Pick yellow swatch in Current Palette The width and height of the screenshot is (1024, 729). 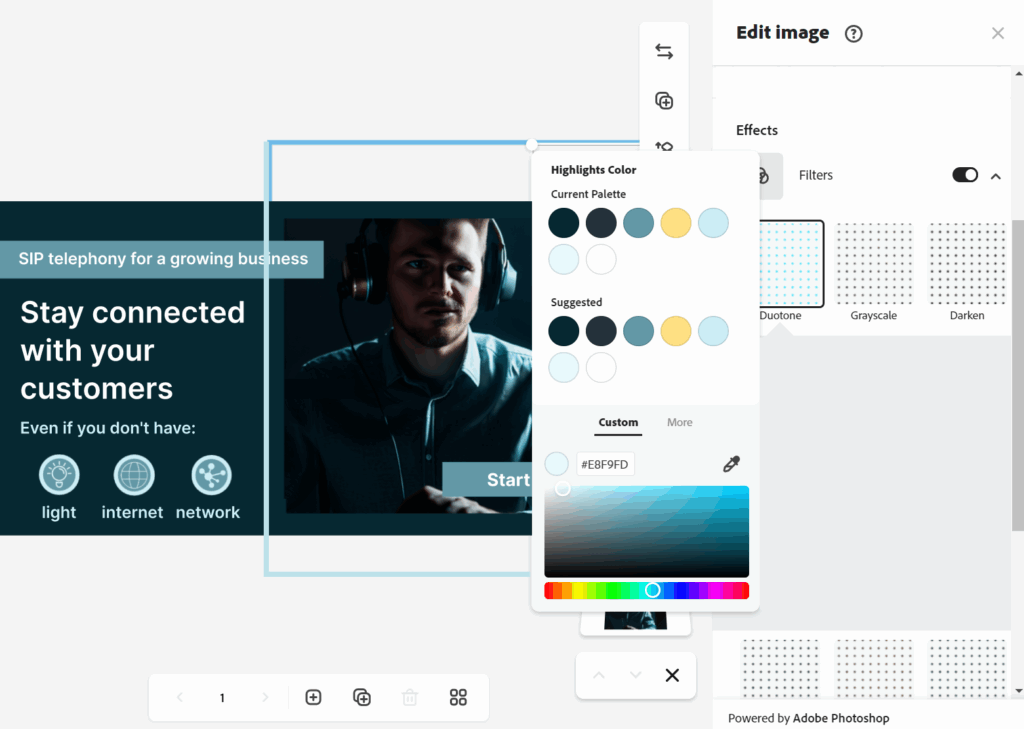pyautogui.click(x=676, y=223)
